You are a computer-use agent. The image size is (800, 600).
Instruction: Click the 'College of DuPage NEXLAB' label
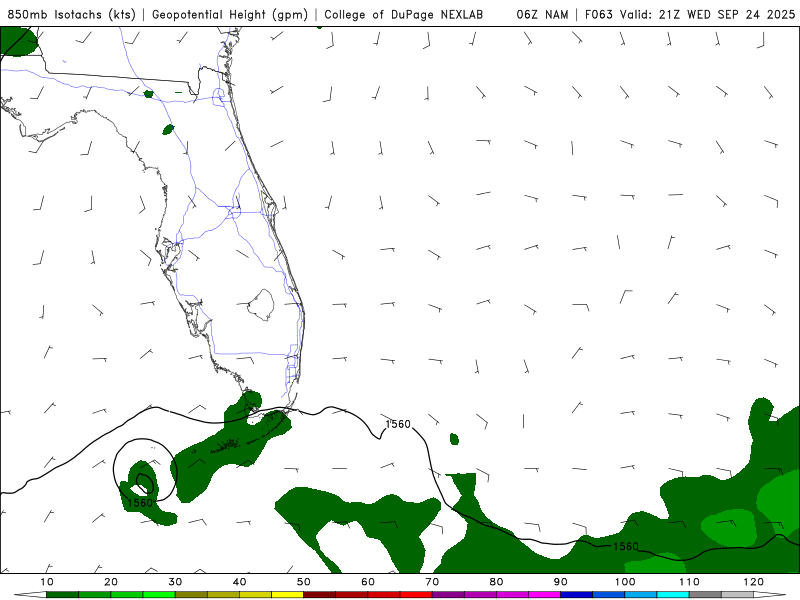(x=403, y=14)
